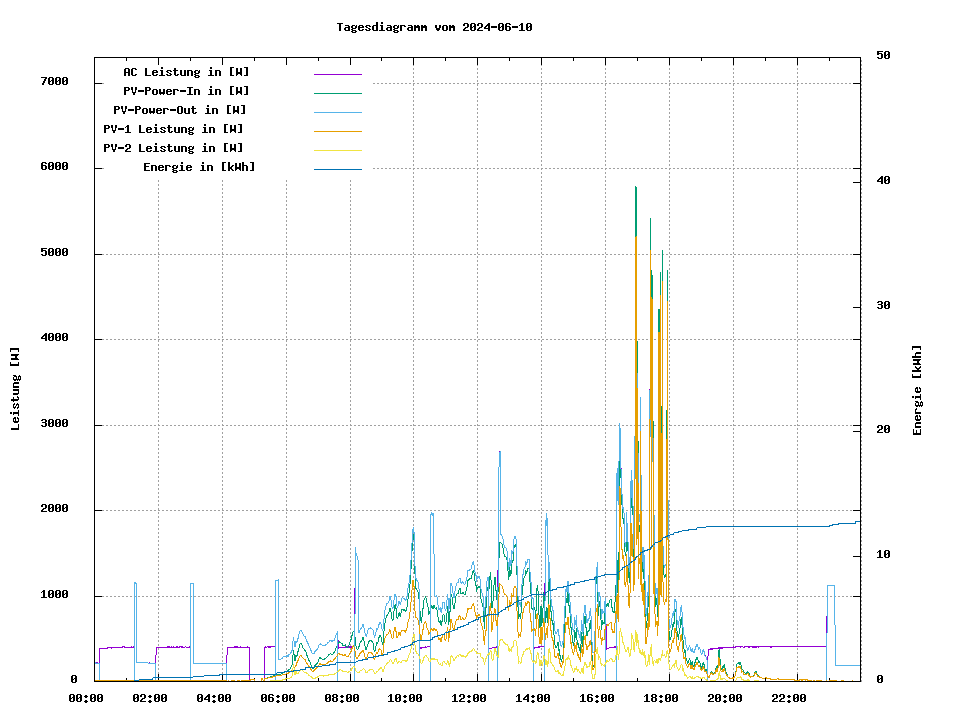
Task: Click the 12:00 time axis tick label
Action: click(x=469, y=698)
